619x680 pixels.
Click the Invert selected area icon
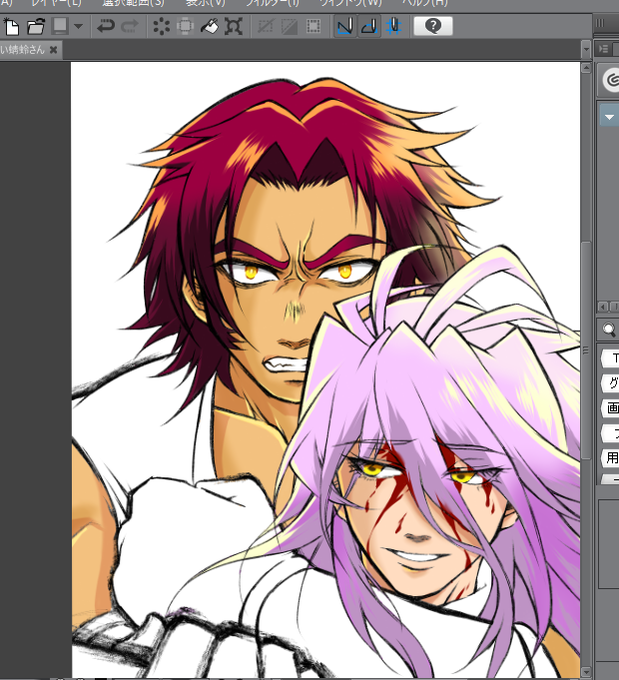coord(289,26)
